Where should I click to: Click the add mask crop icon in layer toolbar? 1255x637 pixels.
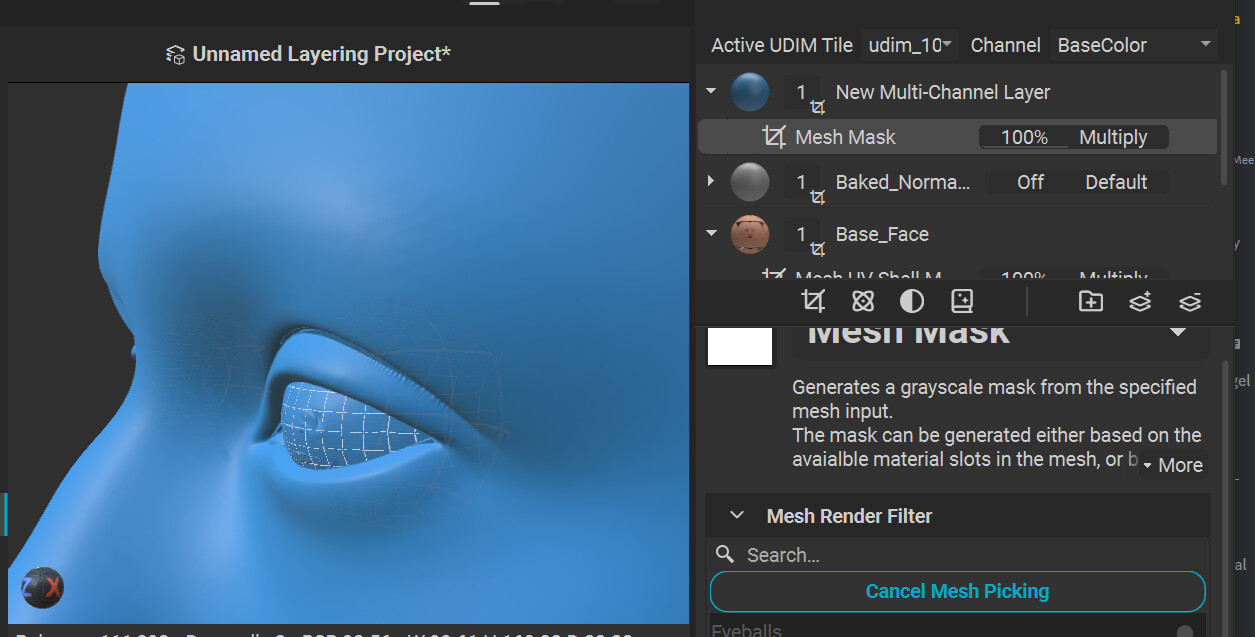813,301
